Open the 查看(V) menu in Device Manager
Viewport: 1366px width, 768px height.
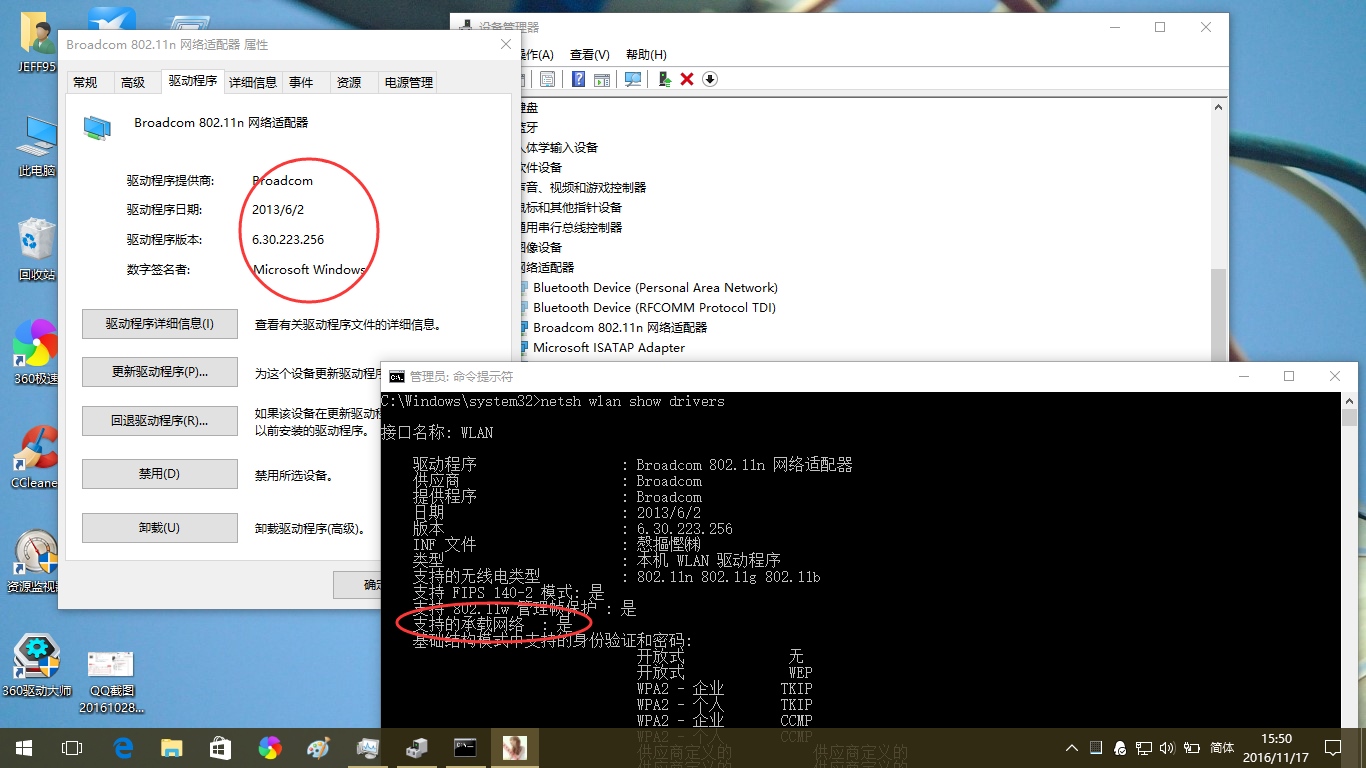click(589, 55)
